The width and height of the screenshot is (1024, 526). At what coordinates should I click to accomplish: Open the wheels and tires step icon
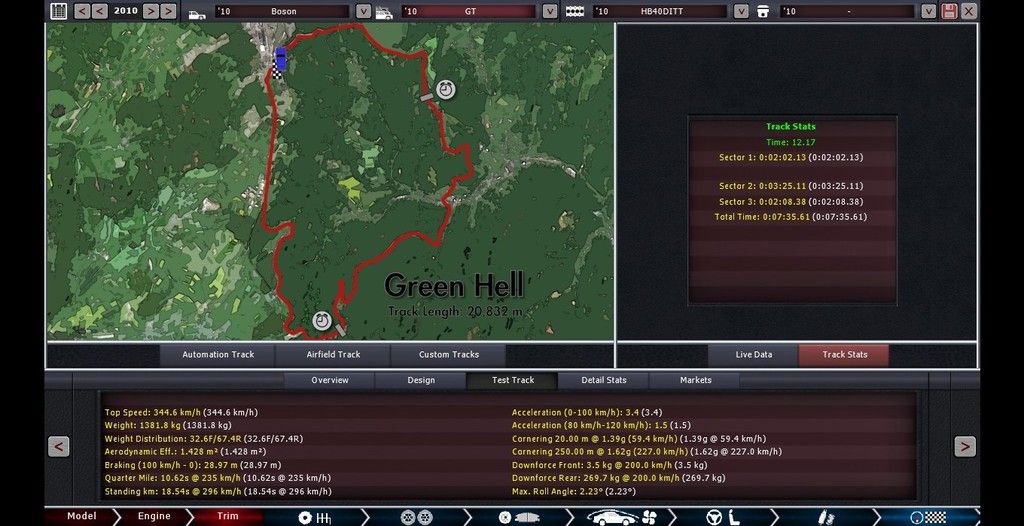pyautogui.click(x=416, y=518)
